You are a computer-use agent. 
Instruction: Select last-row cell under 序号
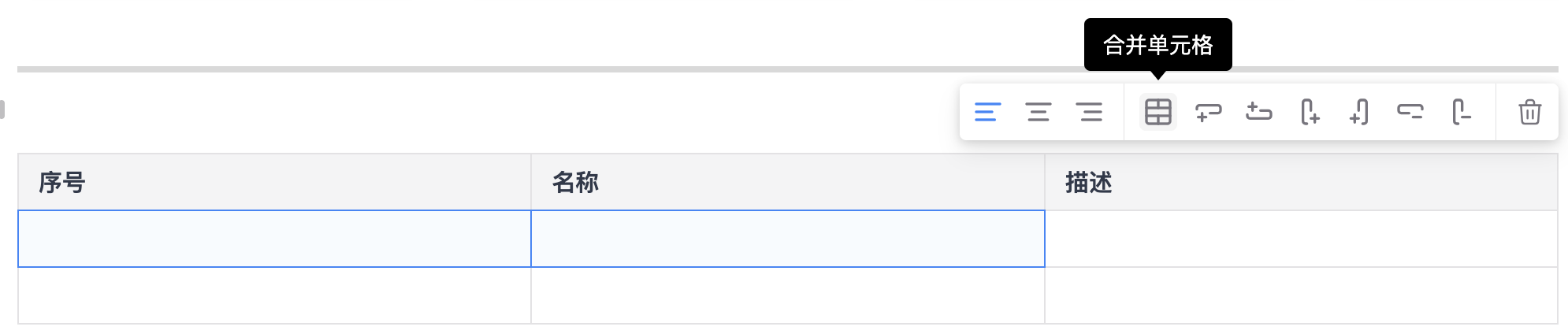274,295
